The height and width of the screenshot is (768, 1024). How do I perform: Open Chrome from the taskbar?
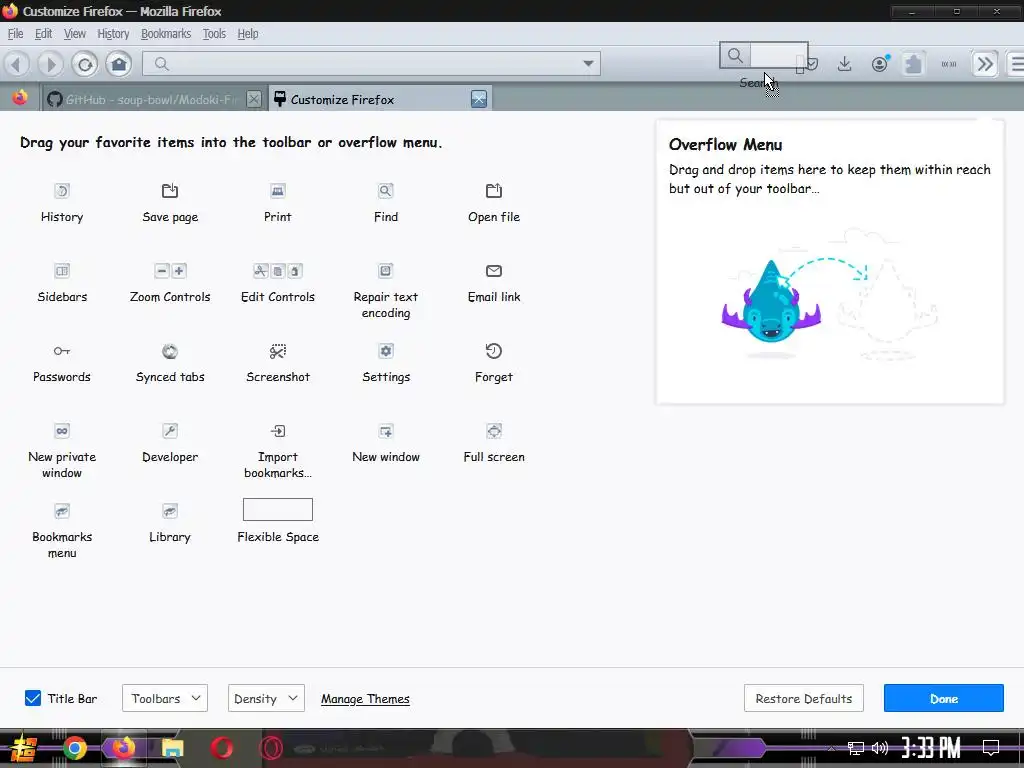pyautogui.click(x=74, y=748)
